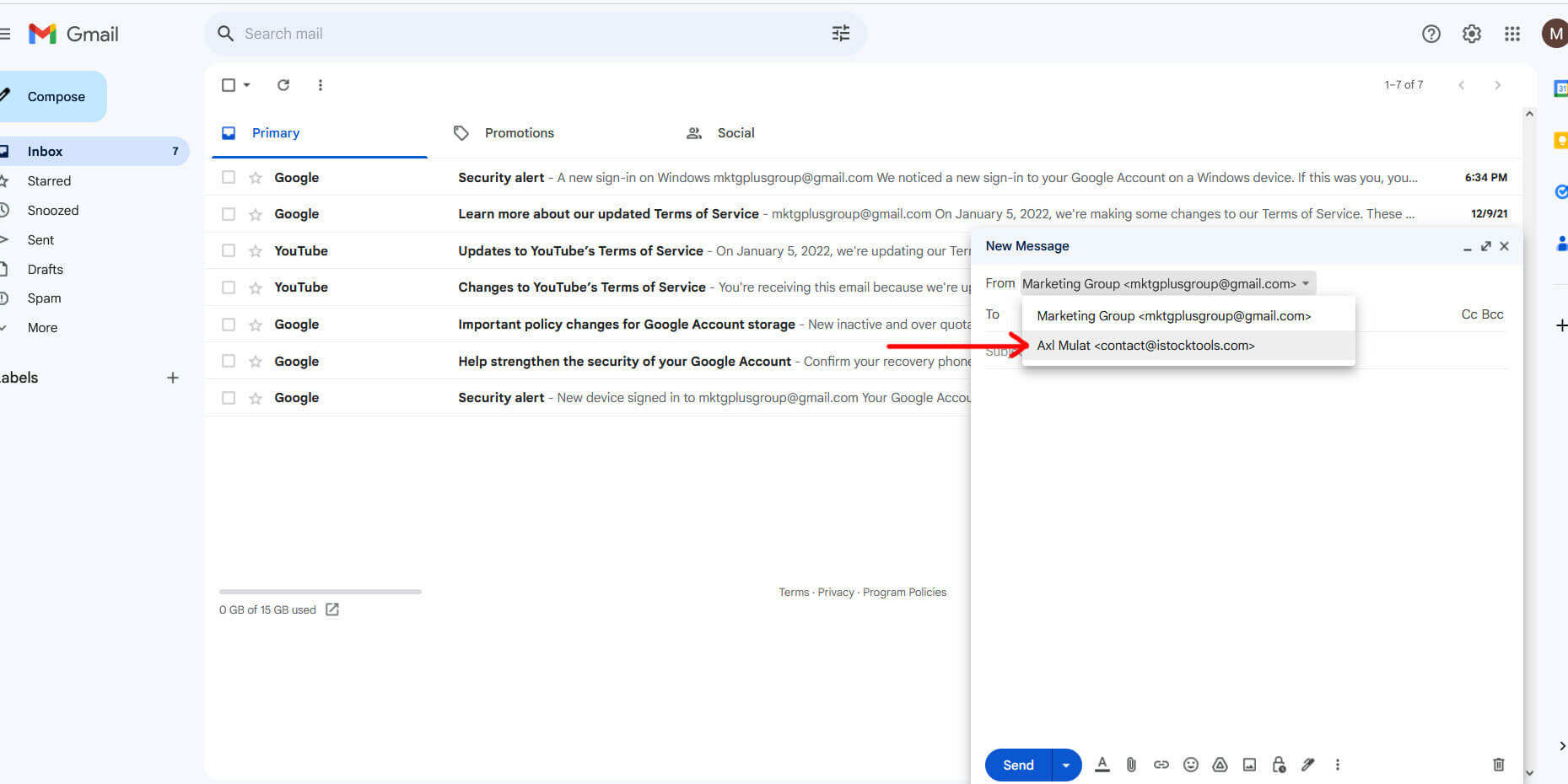The height and width of the screenshot is (784, 1568).
Task: Open the inbox More options menu
Action: point(320,85)
